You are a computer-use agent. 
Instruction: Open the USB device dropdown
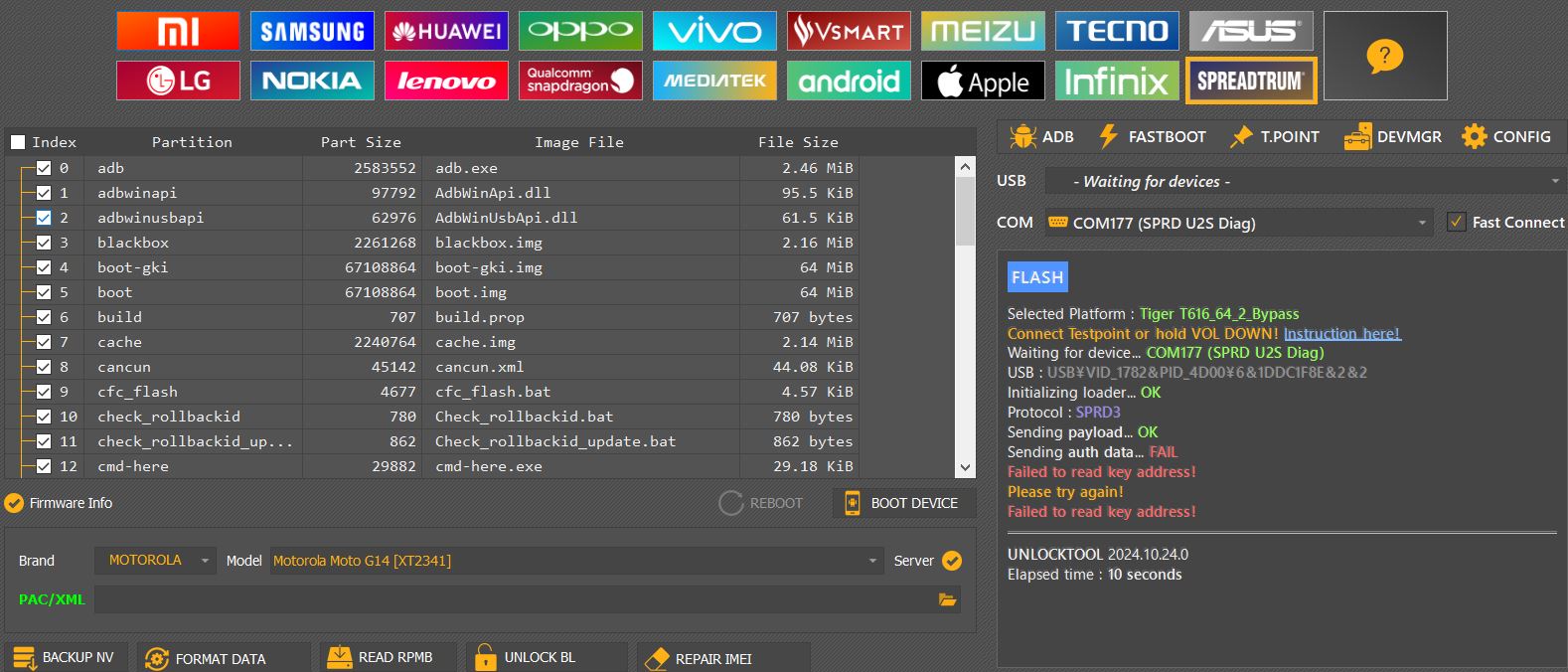pos(1305,181)
